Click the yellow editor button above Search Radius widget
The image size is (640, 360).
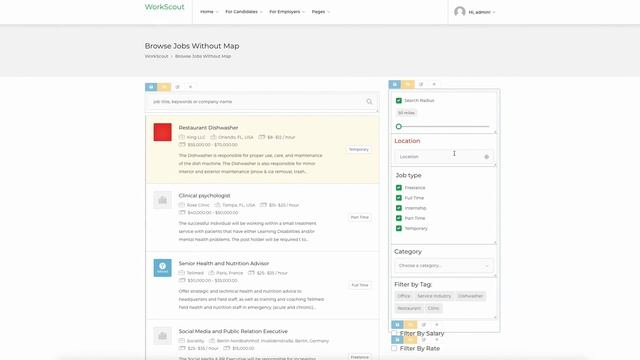pos(408,84)
